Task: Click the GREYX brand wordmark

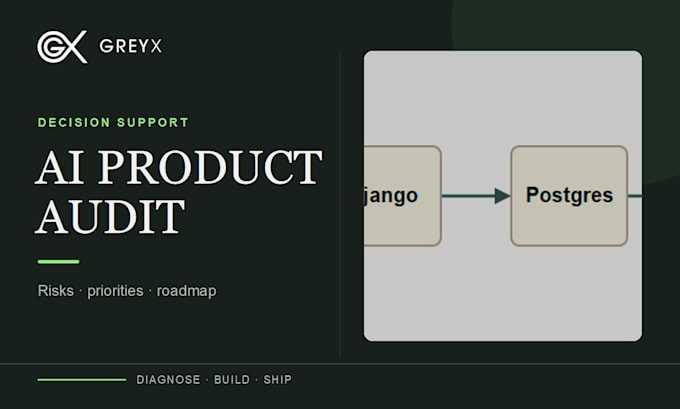Action: pos(131,46)
